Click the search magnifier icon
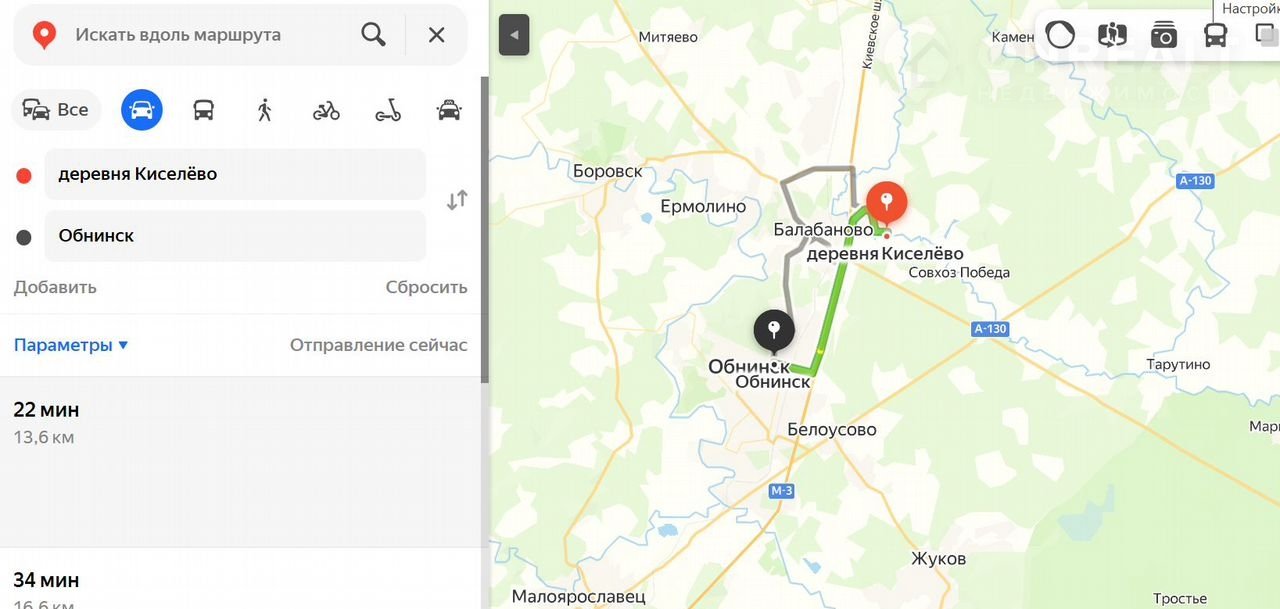This screenshot has height=609, width=1280. coord(373,35)
